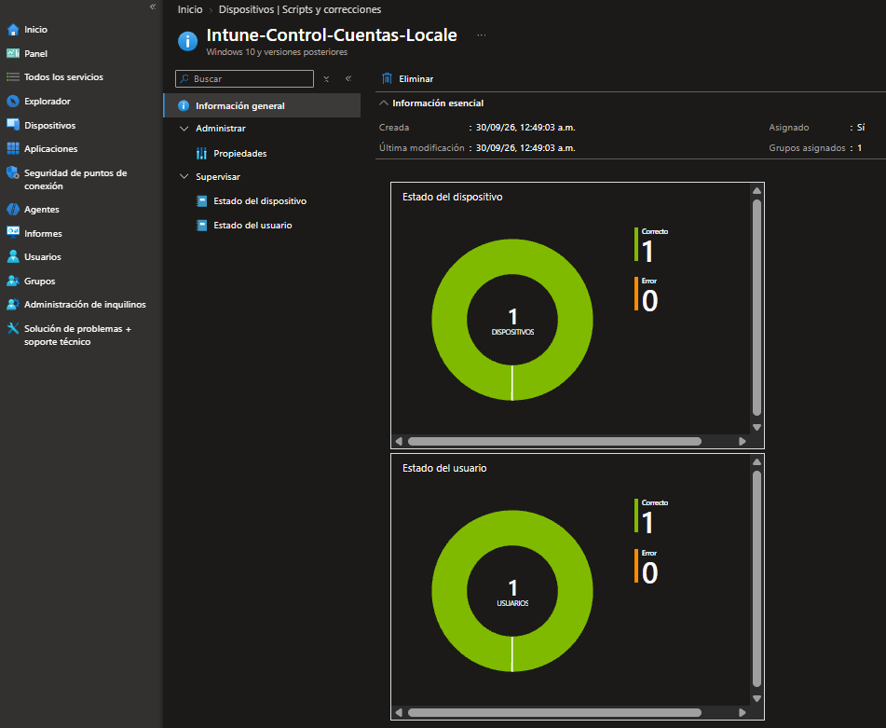Screen dimensions: 886x728
Task: Open the Panel dashboard icon
Action: click(13, 53)
